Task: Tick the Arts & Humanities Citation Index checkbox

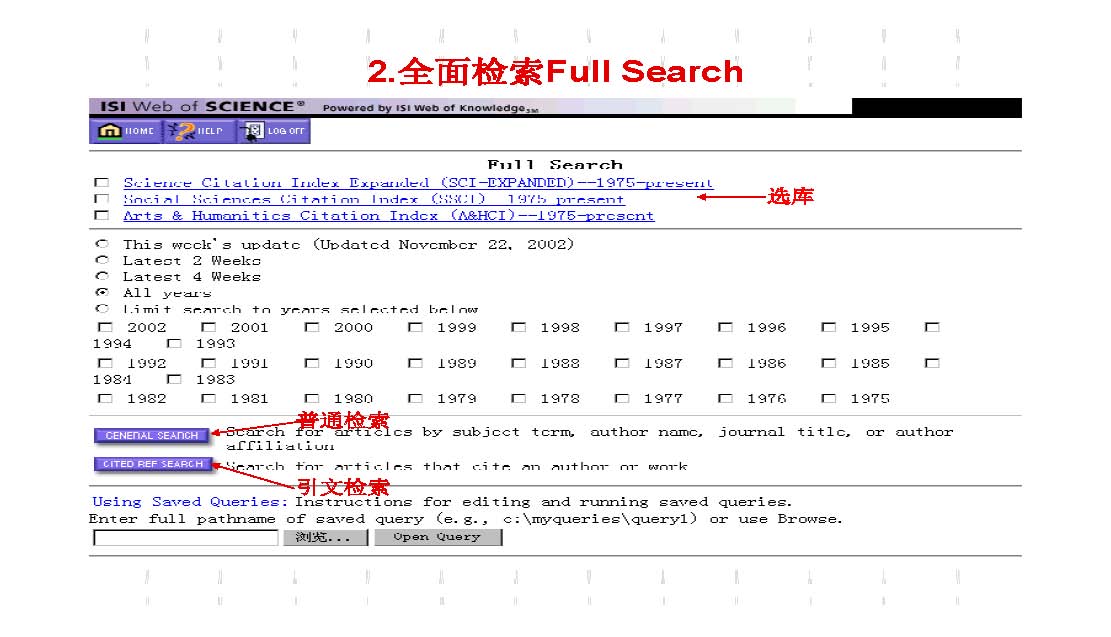Action: tap(101, 216)
